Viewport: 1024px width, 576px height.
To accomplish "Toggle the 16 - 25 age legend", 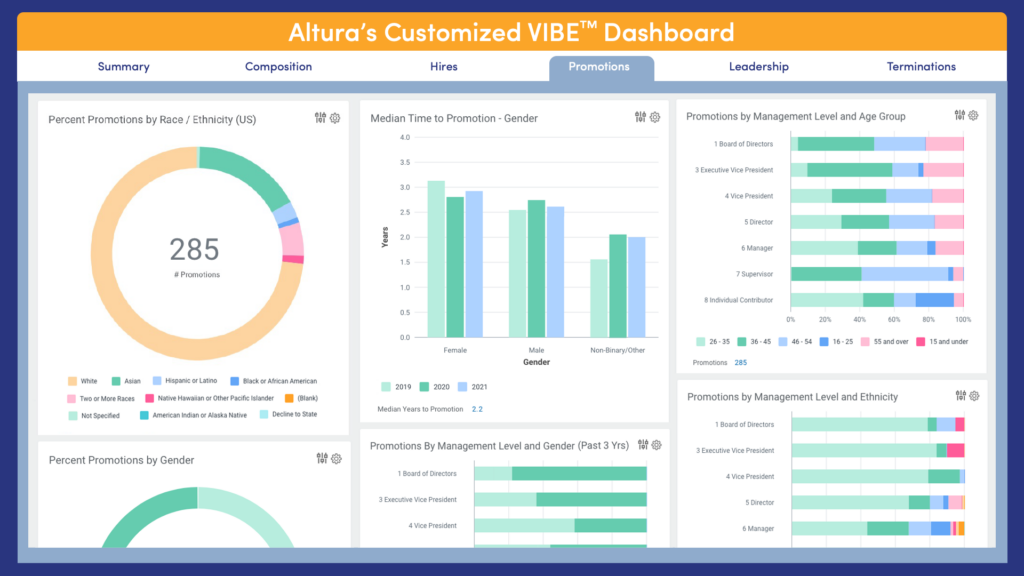I will click(x=836, y=342).
